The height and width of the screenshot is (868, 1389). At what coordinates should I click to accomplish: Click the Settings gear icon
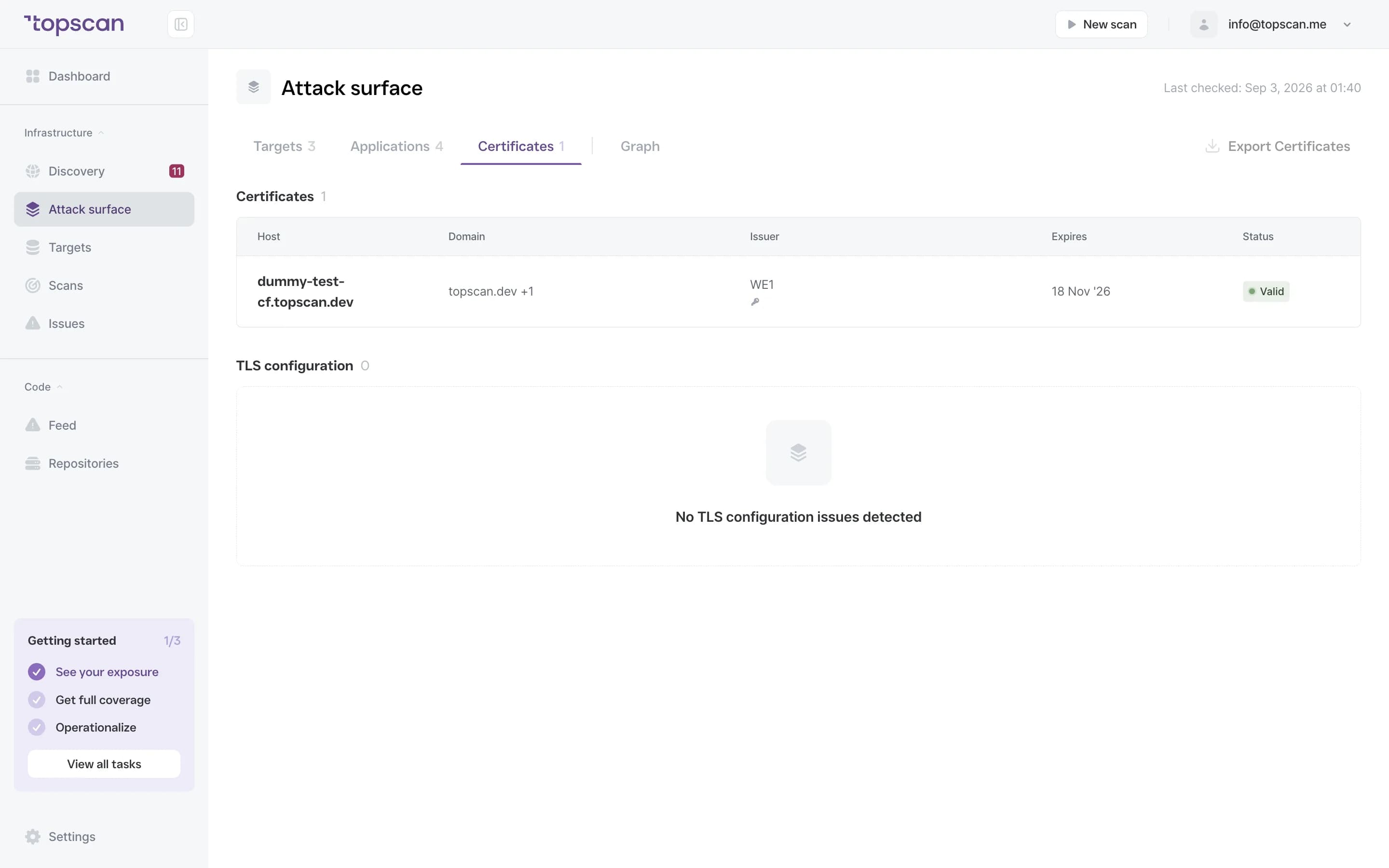[33, 837]
